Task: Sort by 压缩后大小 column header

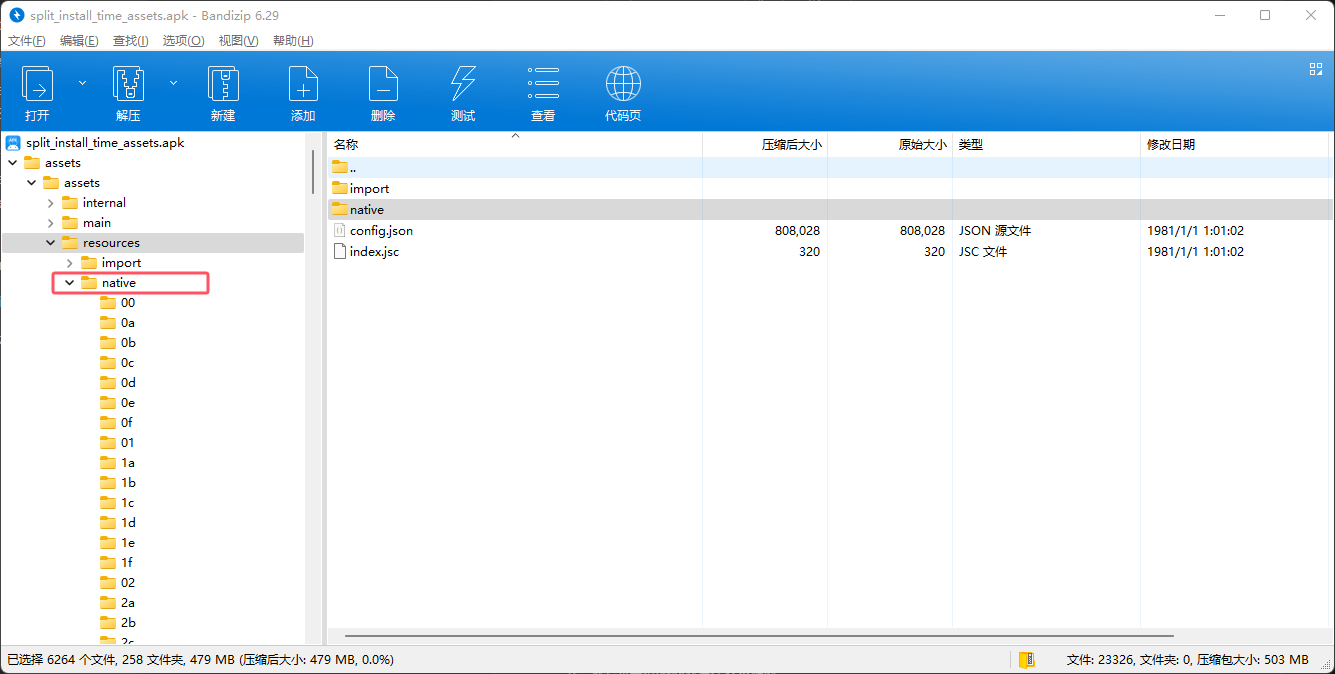Action: (765, 145)
